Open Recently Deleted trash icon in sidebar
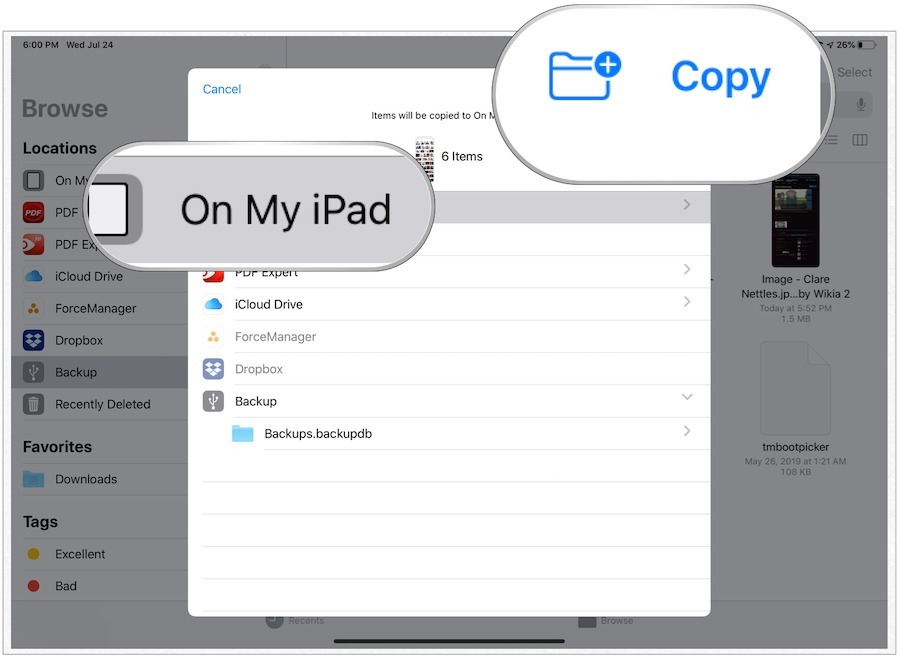This screenshot has width=900, height=658. pos(34,404)
